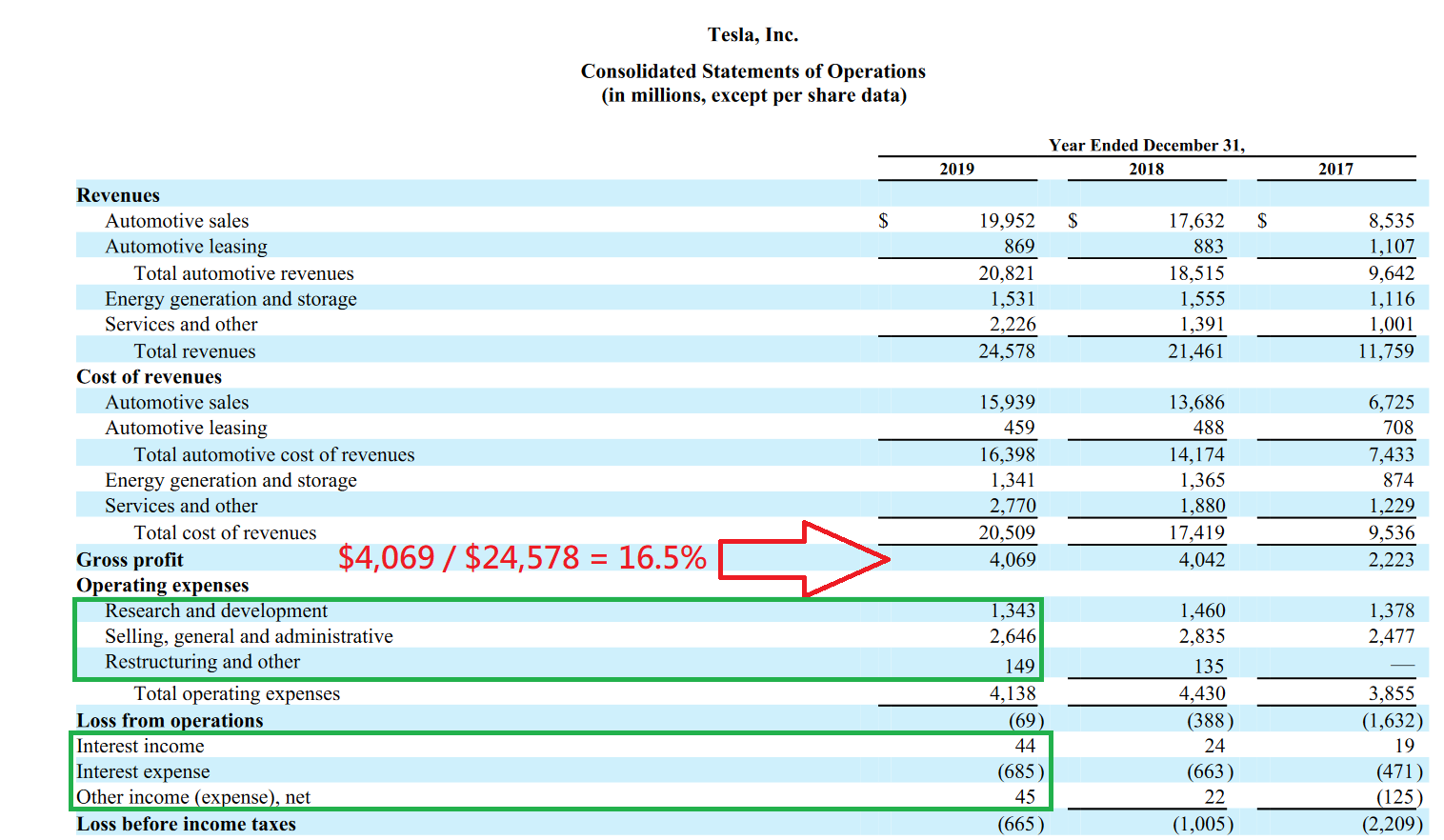Click 2019 automotive leasing revenue 869

[x=1019, y=247]
